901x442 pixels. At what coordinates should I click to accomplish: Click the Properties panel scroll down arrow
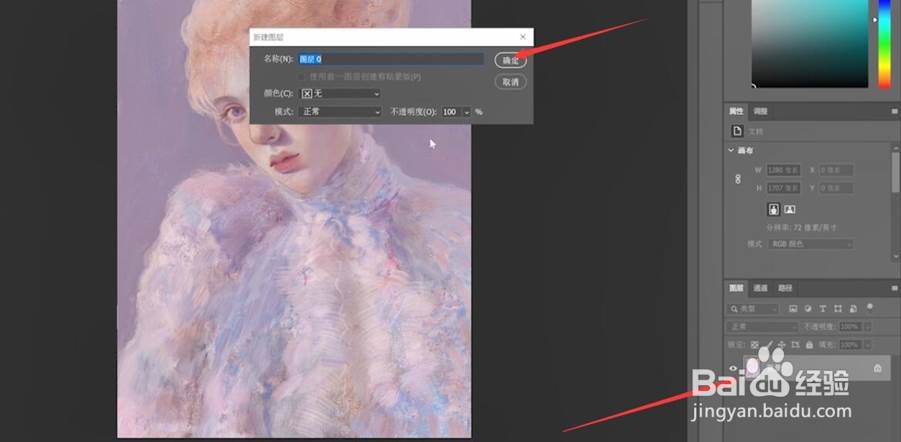(x=896, y=256)
